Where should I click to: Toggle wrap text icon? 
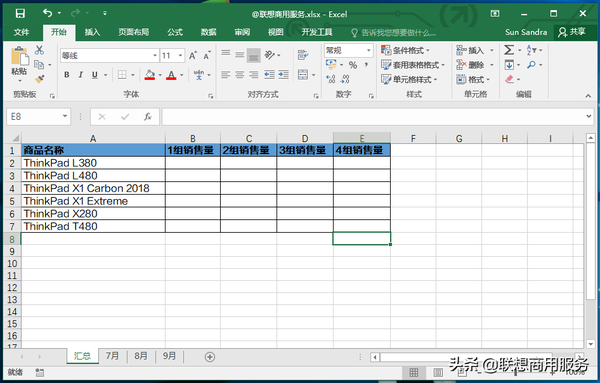coord(303,55)
